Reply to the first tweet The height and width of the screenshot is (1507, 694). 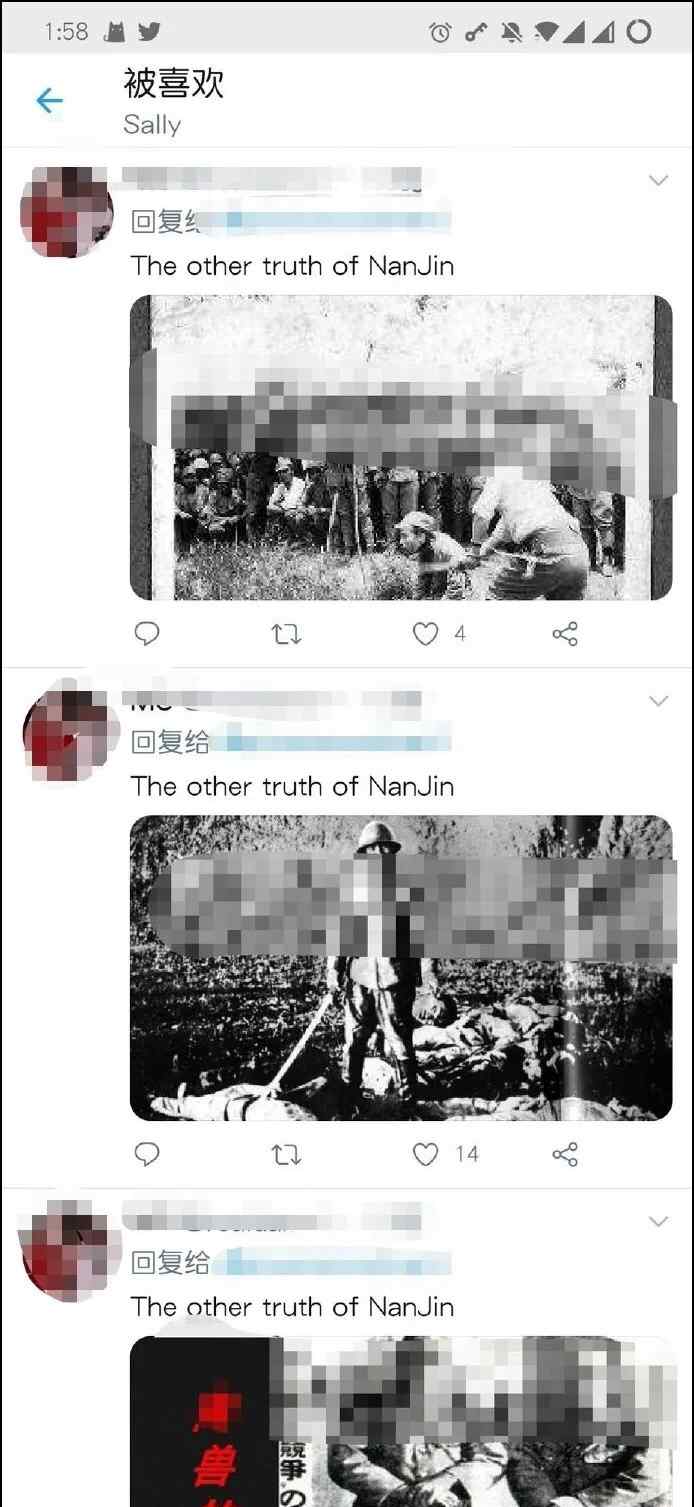(147, 633)
